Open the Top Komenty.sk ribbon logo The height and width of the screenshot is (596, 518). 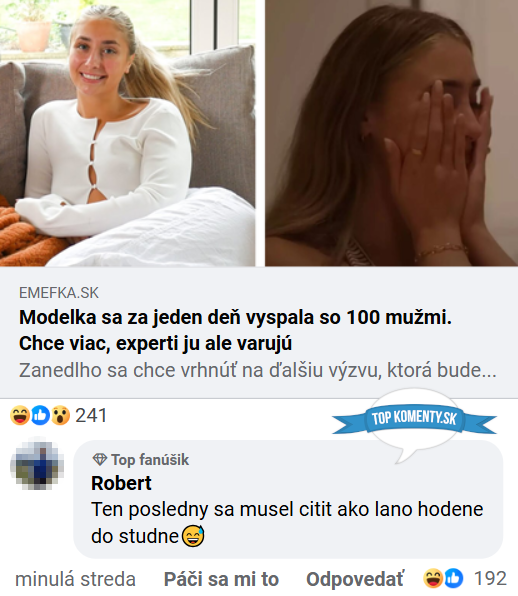414,419
